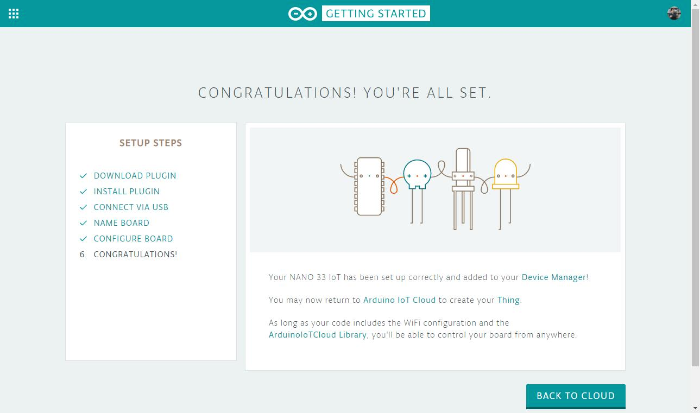Follow the Thing link
The image size is (700, 413).
[508, 300]
